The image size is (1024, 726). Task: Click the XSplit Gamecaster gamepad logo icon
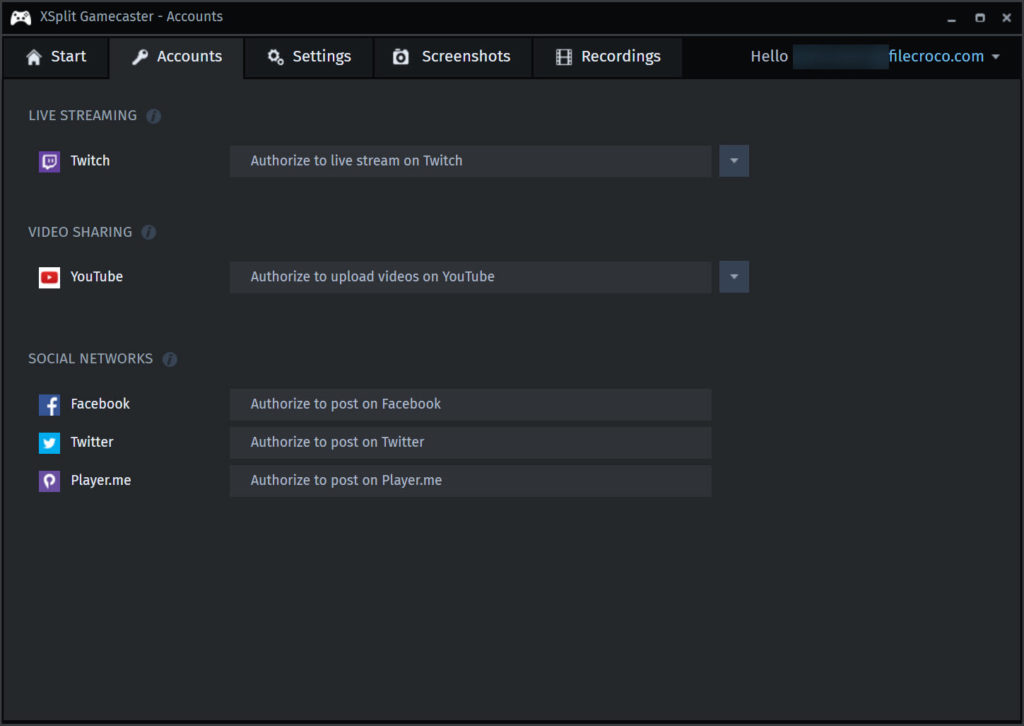tap(21, 18)
